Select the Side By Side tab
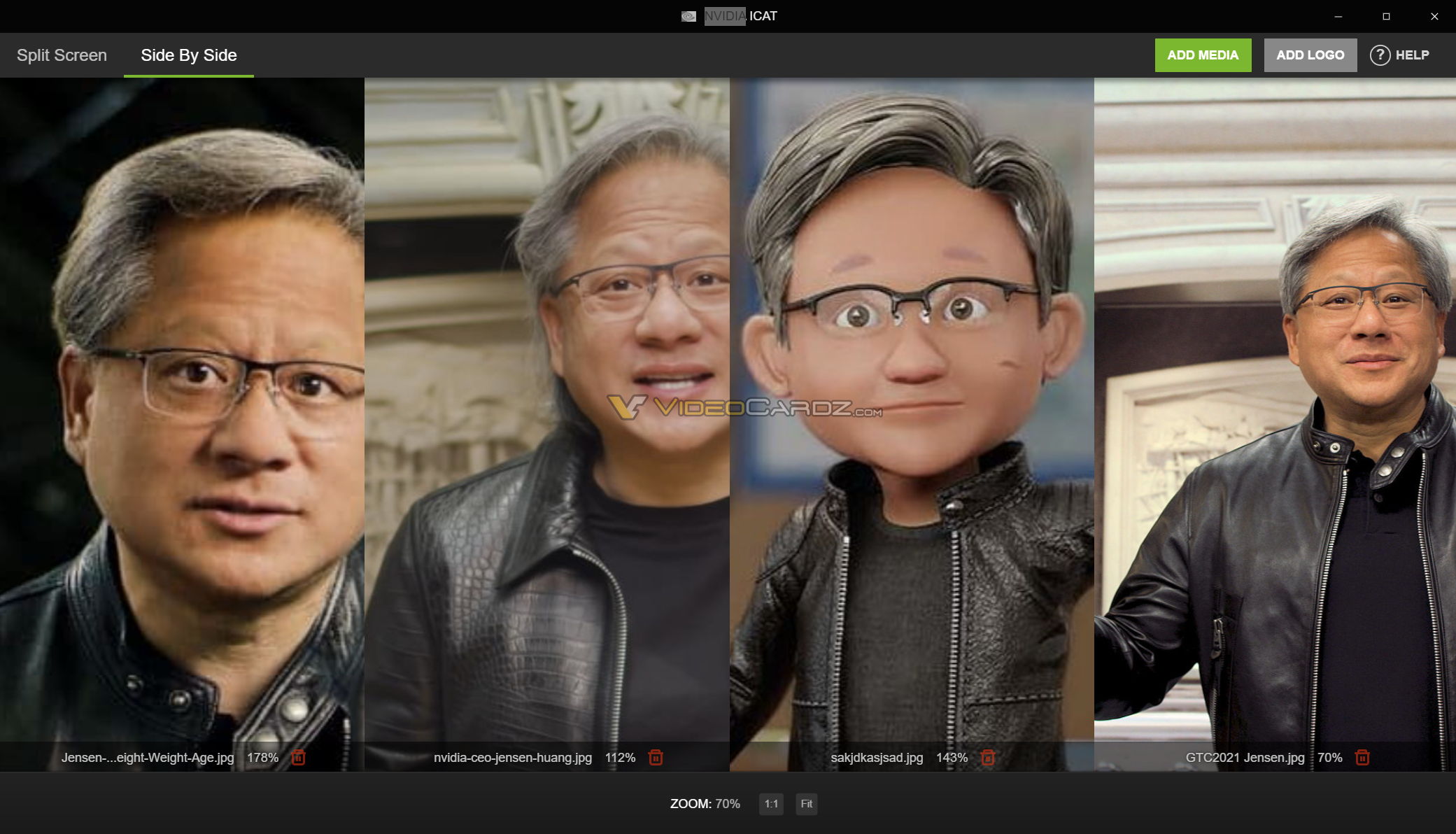Screen dimensions: 1456x834 189,55
